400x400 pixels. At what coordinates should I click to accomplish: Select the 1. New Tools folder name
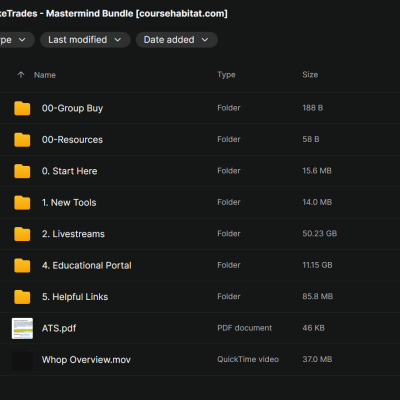click(x=69, y=202)
